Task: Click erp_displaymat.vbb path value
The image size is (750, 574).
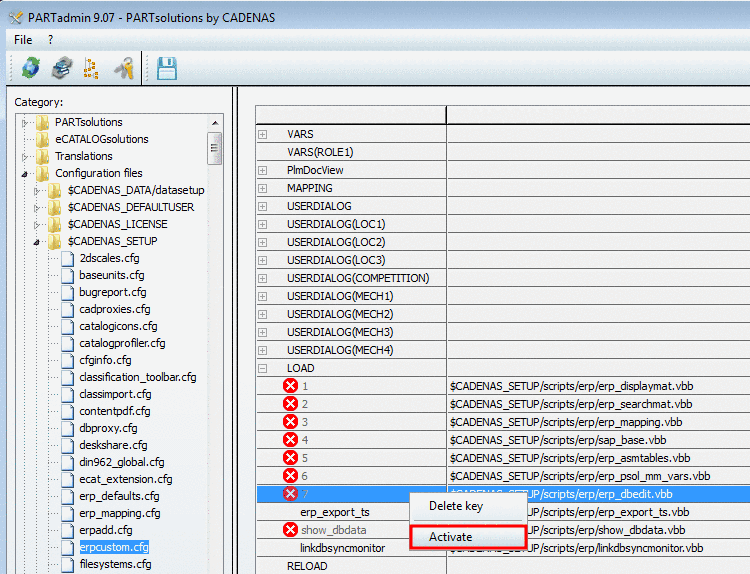Action: [x=572, y=386]
